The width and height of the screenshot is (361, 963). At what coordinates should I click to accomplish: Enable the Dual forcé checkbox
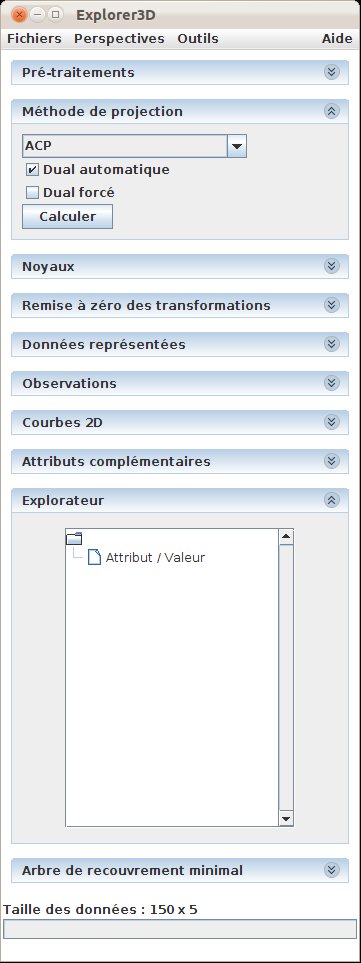coord(33,193)
